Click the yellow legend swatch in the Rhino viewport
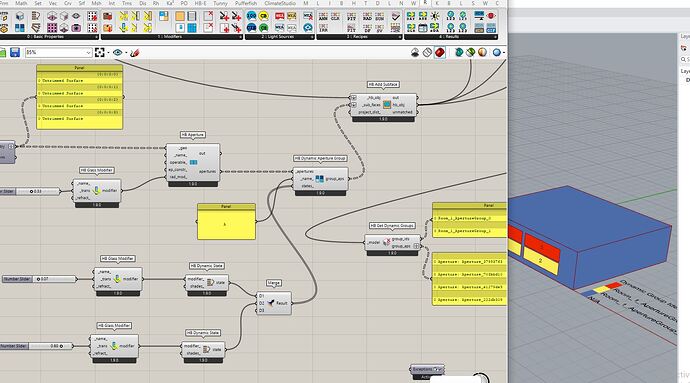Screen dimensions: 690x383 [x=601, y=289]
